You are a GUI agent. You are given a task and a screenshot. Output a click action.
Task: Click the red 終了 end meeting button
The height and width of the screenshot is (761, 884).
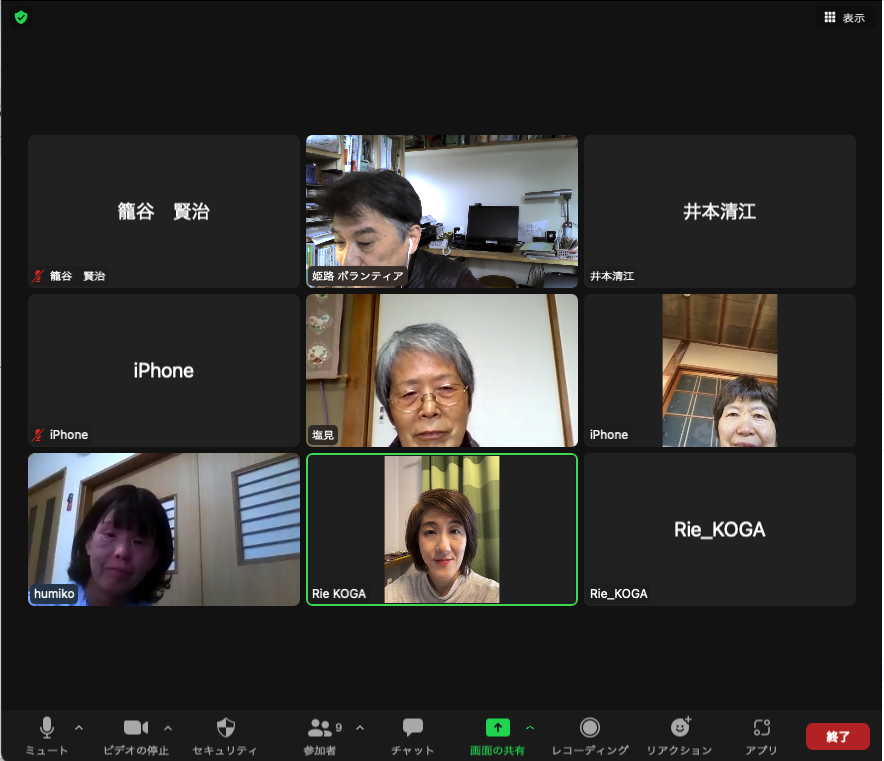pos(838,736)
